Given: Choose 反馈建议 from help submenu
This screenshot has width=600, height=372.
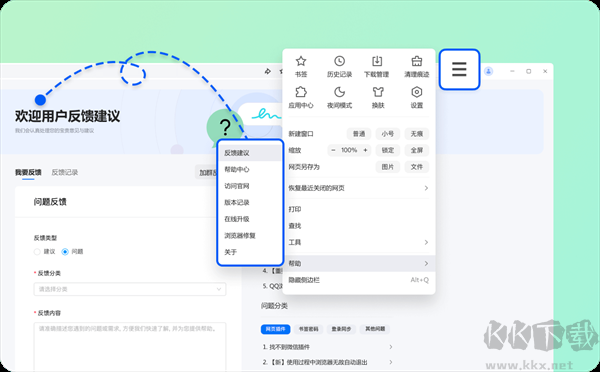Looking at the screenshot, I should pyautogui.click(x=250, y=153).
